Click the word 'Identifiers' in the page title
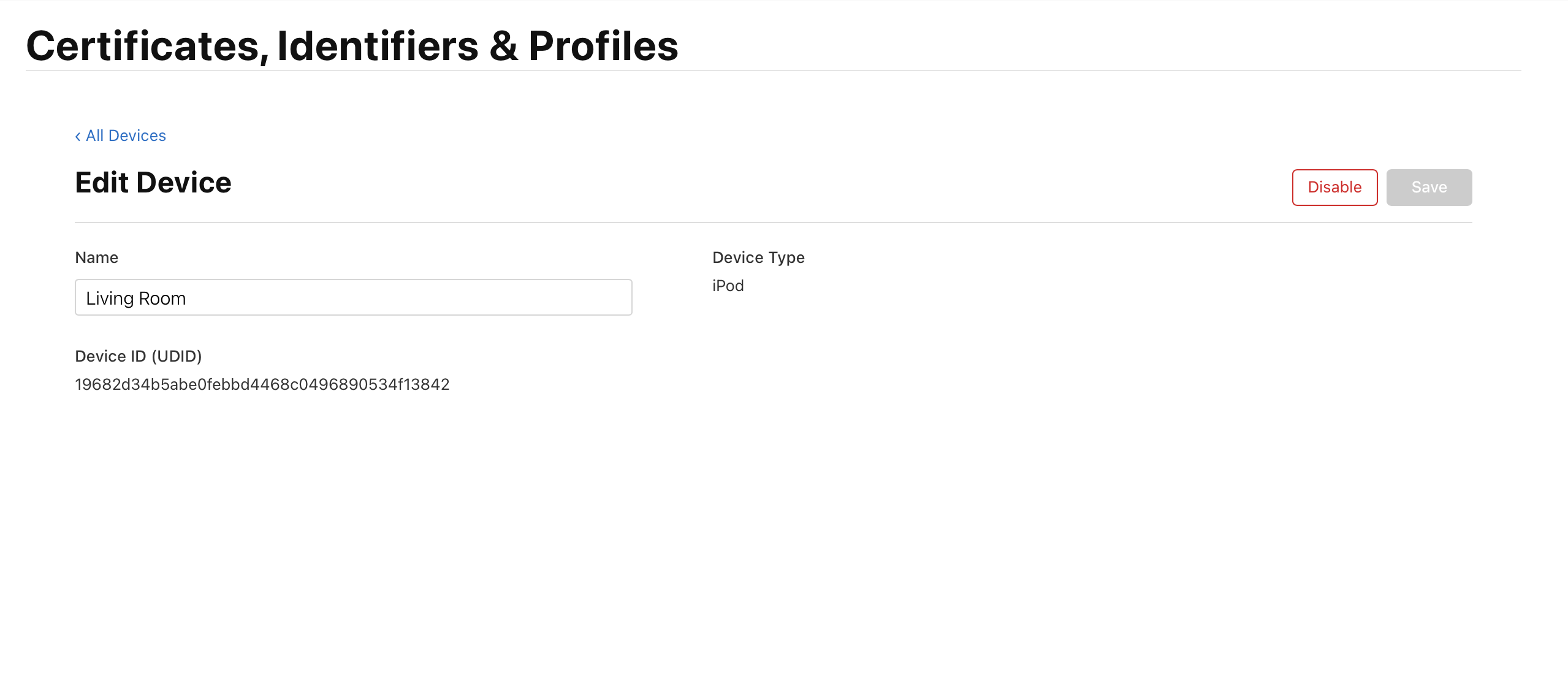 tap(377, 47)
